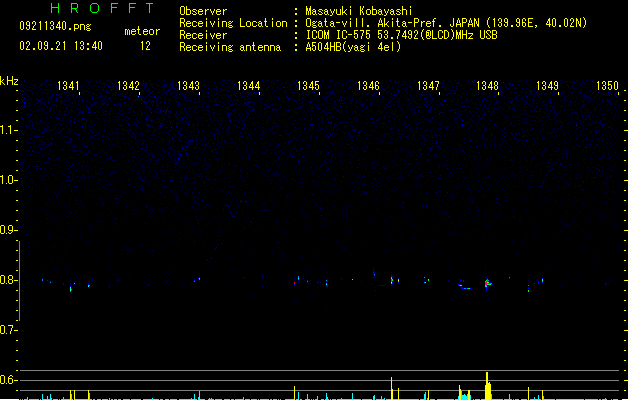Screen dimensions: 629x400
Task: Click the Receiving antenna label
Action: pyautogui.click(x=230, y=47)
